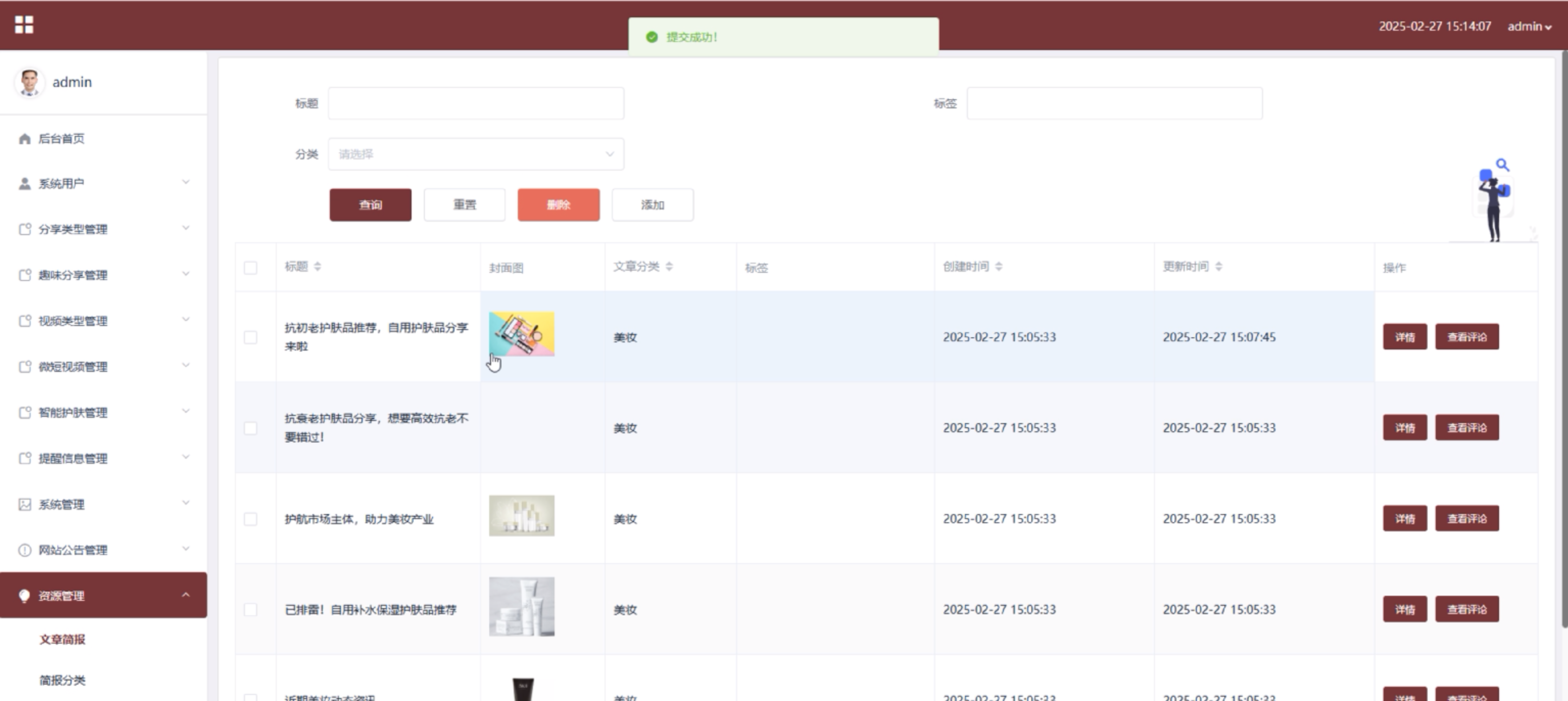
Task: Click the info icon beside 网站公告管理
Action: click(x=25, y=551)
